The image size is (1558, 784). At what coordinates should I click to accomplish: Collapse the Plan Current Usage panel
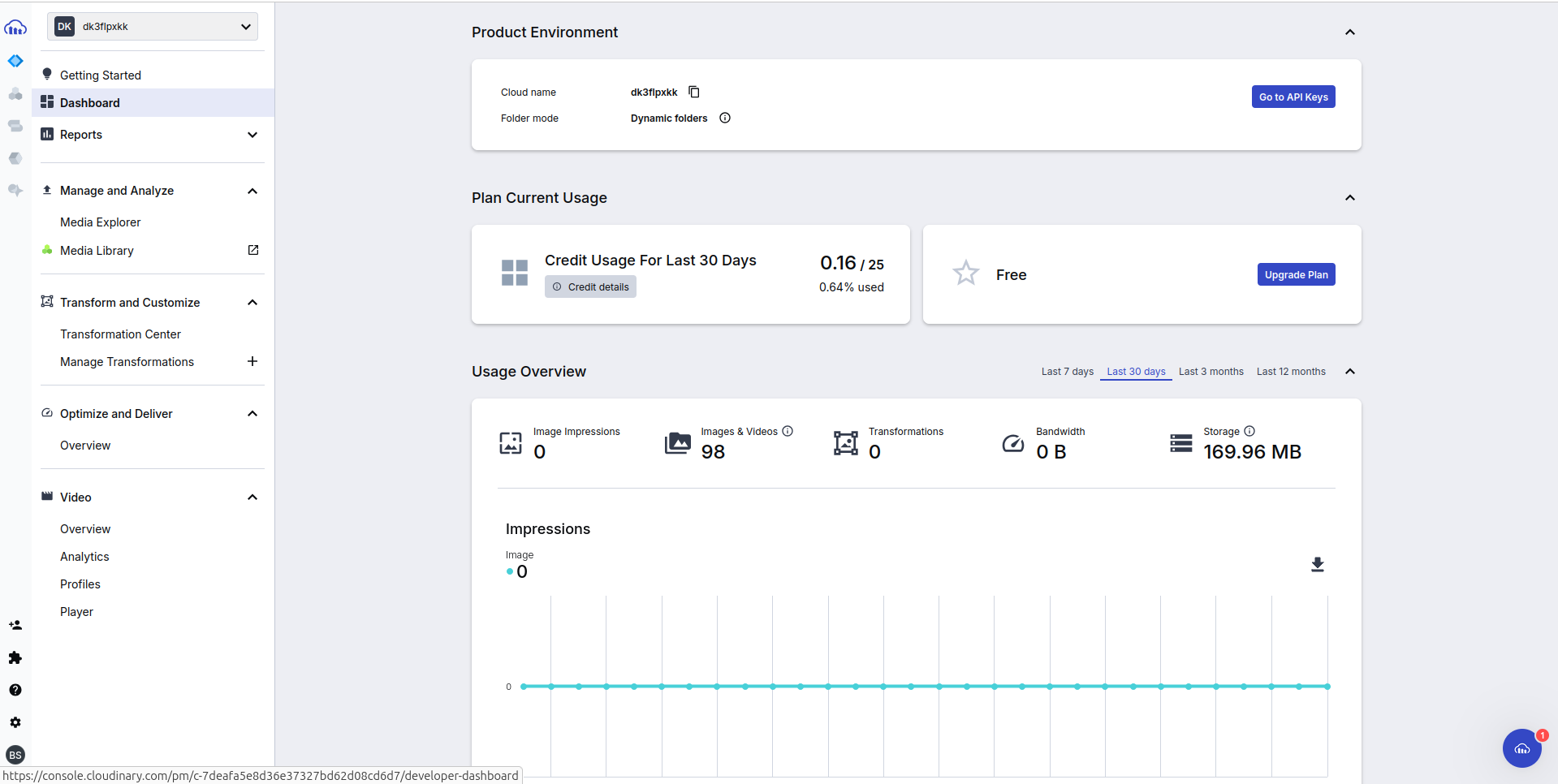click(x=1350, y=198)
